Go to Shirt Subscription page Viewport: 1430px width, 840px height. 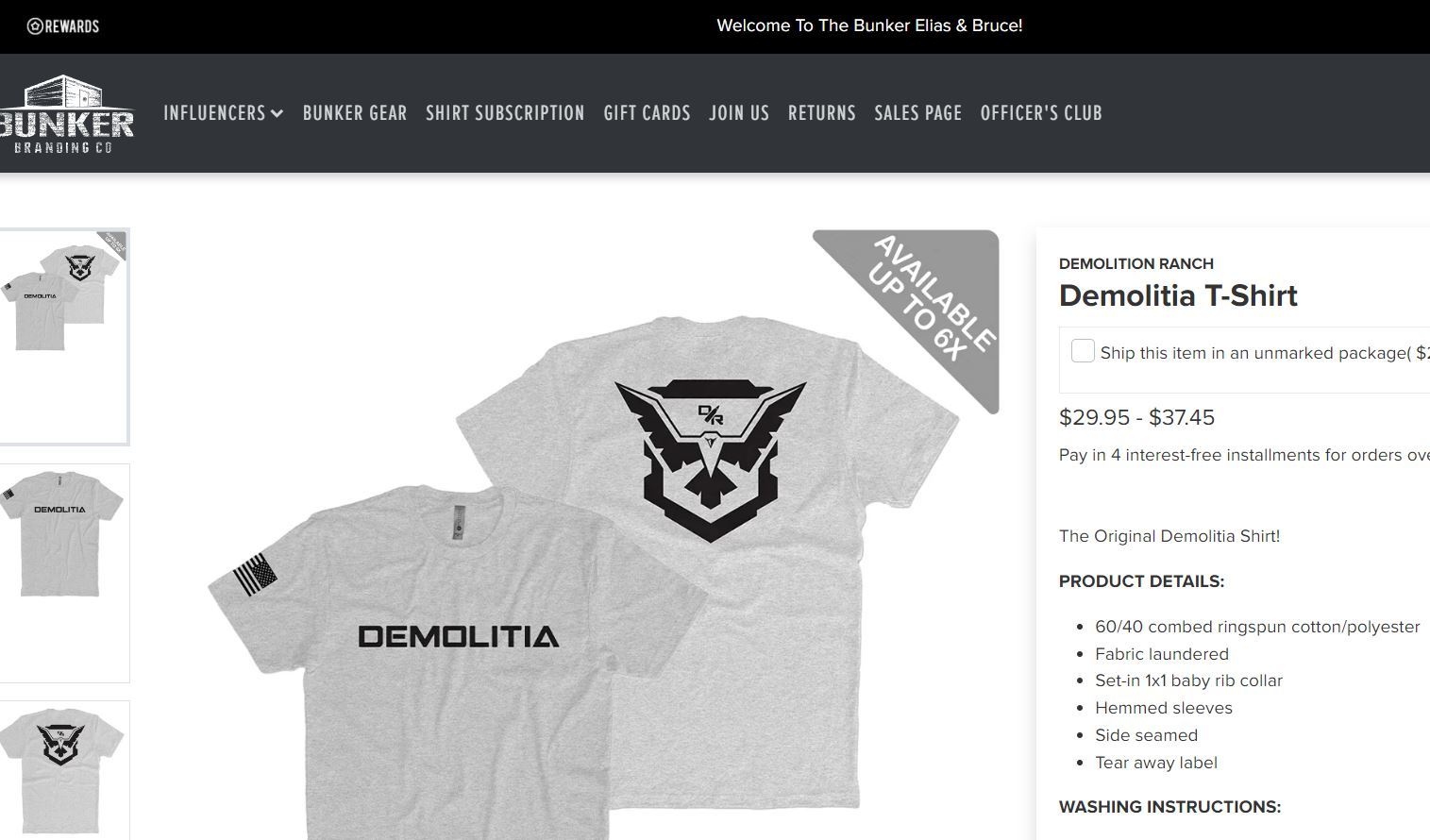pyautogui.click(x=505, y=113)
